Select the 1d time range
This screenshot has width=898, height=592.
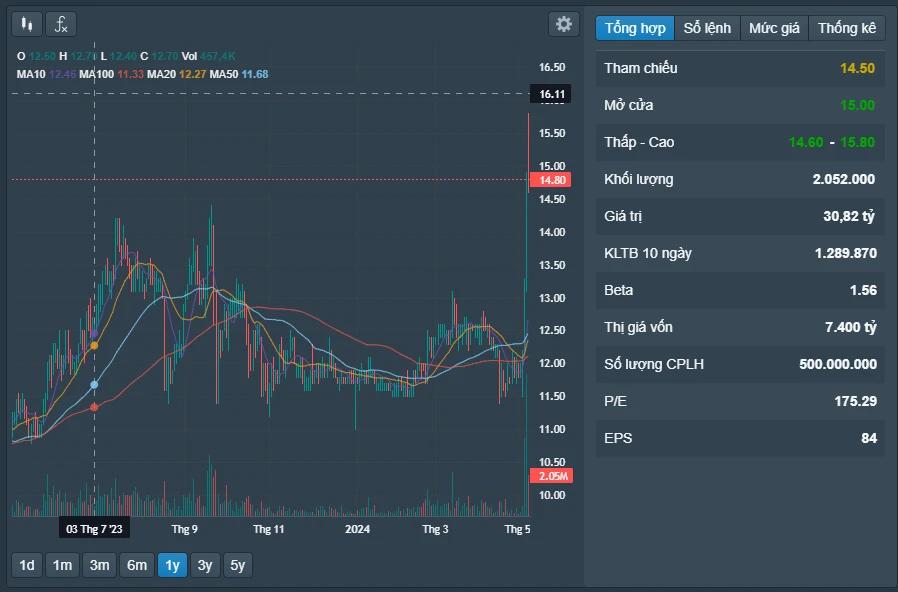point(27,565)
